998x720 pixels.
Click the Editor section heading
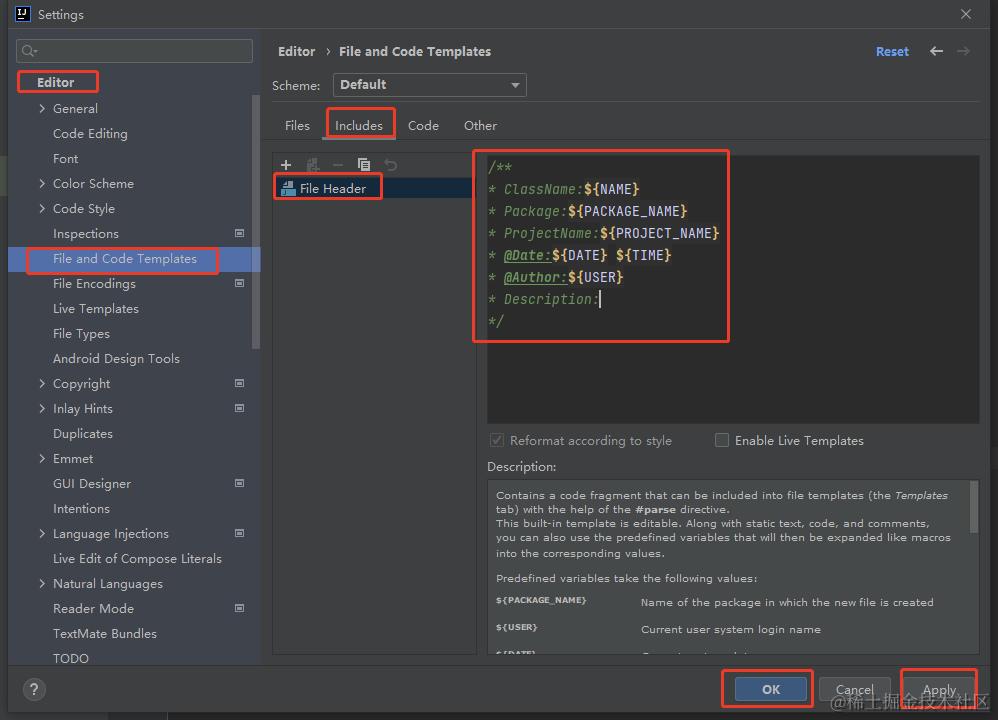click(x=56, y=82)
